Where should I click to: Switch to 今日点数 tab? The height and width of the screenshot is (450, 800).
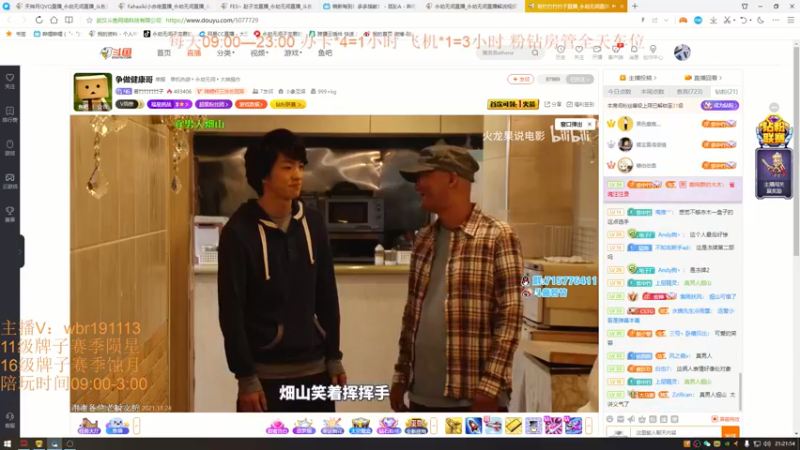[619, 92]
